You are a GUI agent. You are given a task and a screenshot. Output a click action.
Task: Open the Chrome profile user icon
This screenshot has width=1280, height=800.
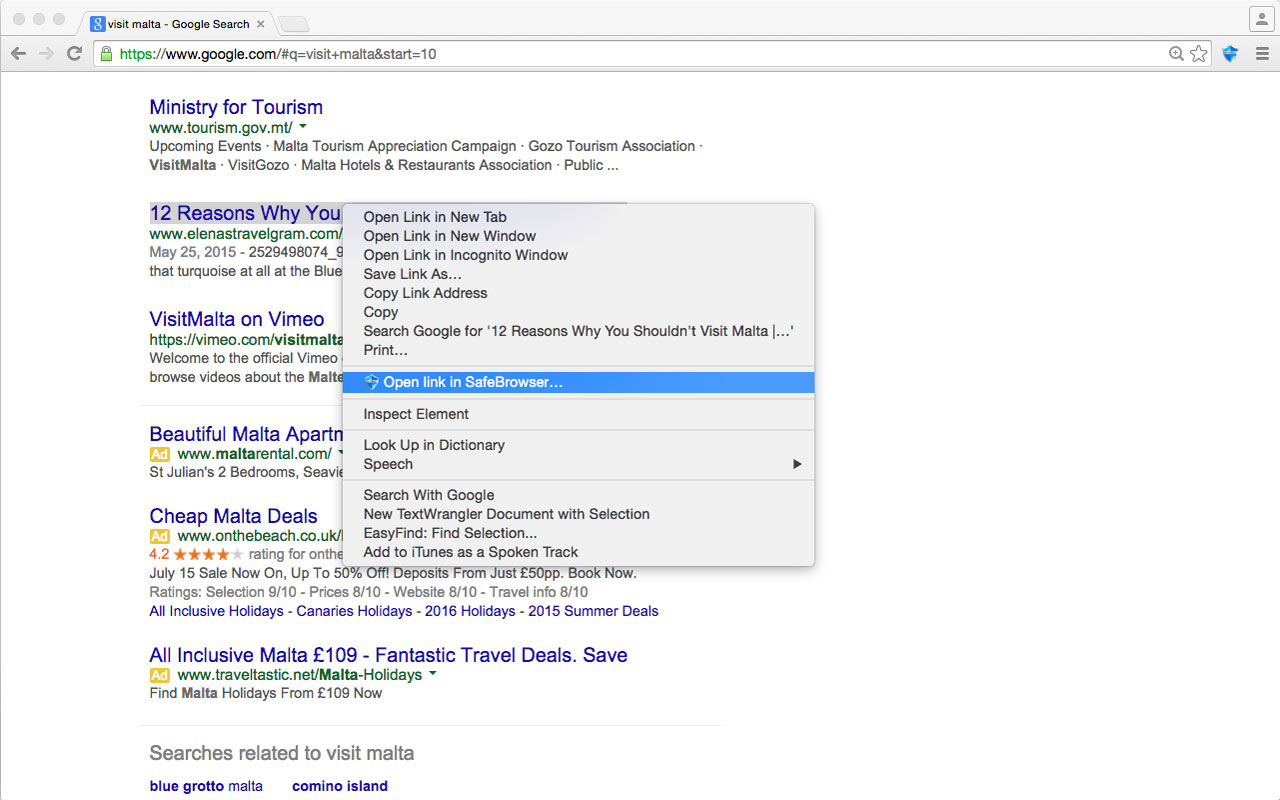coord(1261,19)
